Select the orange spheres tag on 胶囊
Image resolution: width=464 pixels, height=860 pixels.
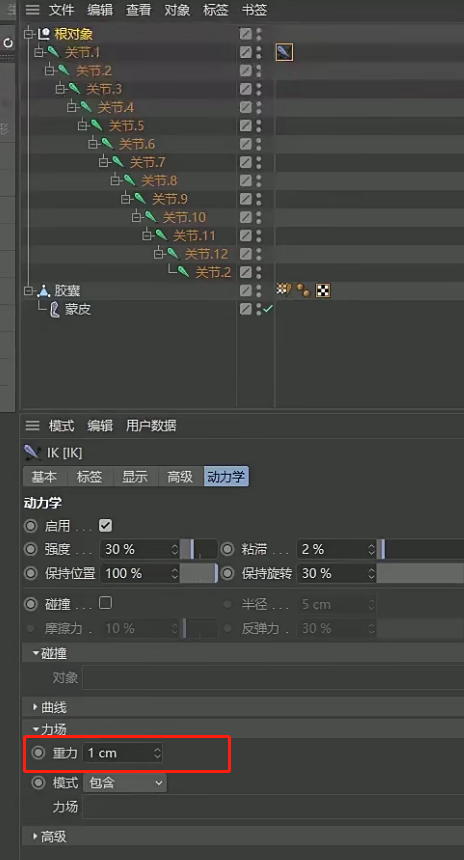coord(303,290)
